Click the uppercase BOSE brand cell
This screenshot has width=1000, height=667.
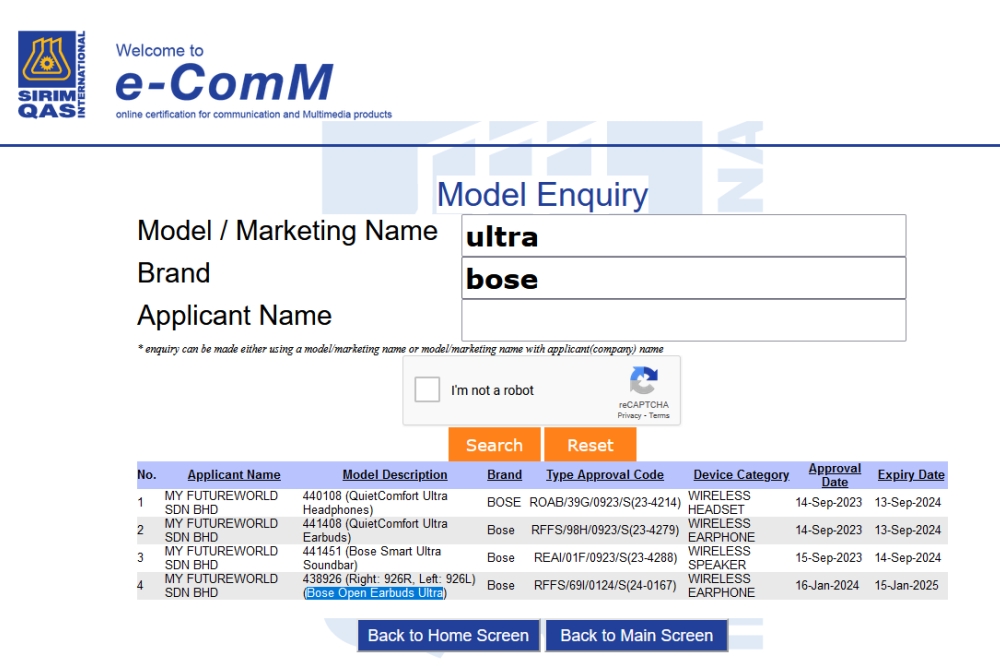point(504,502)
